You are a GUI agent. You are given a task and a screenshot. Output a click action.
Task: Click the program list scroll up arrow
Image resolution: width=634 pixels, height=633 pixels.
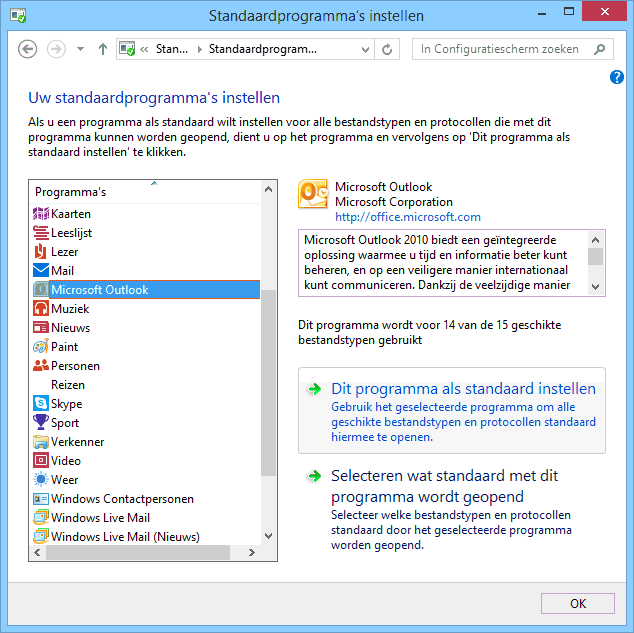pyautogui.click(x=268, y=189)
